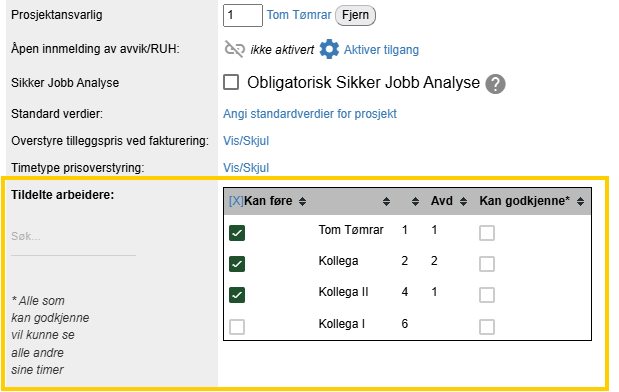Click the [X] toggle-all link in table header
This screenshot has height=392, width=619.
(236, 201)
